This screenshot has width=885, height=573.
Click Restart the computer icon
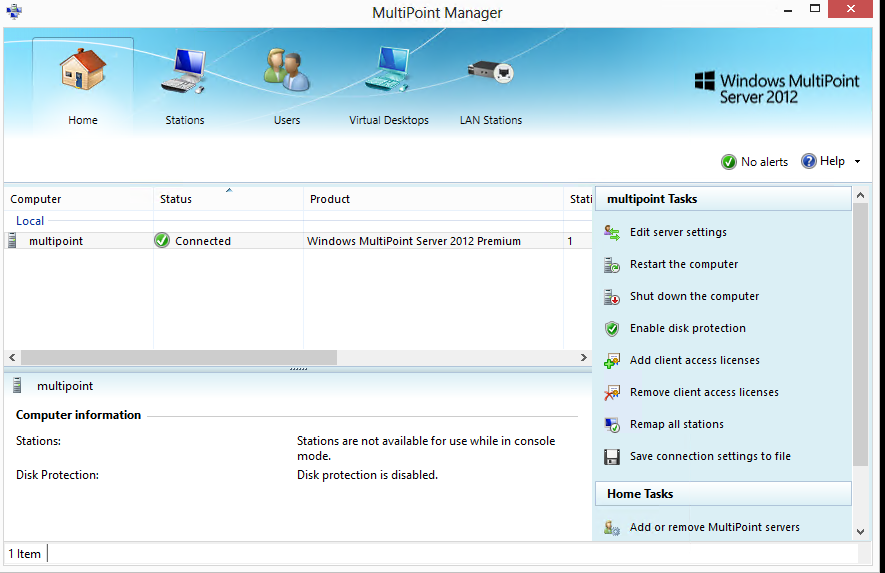pos(612,265)
